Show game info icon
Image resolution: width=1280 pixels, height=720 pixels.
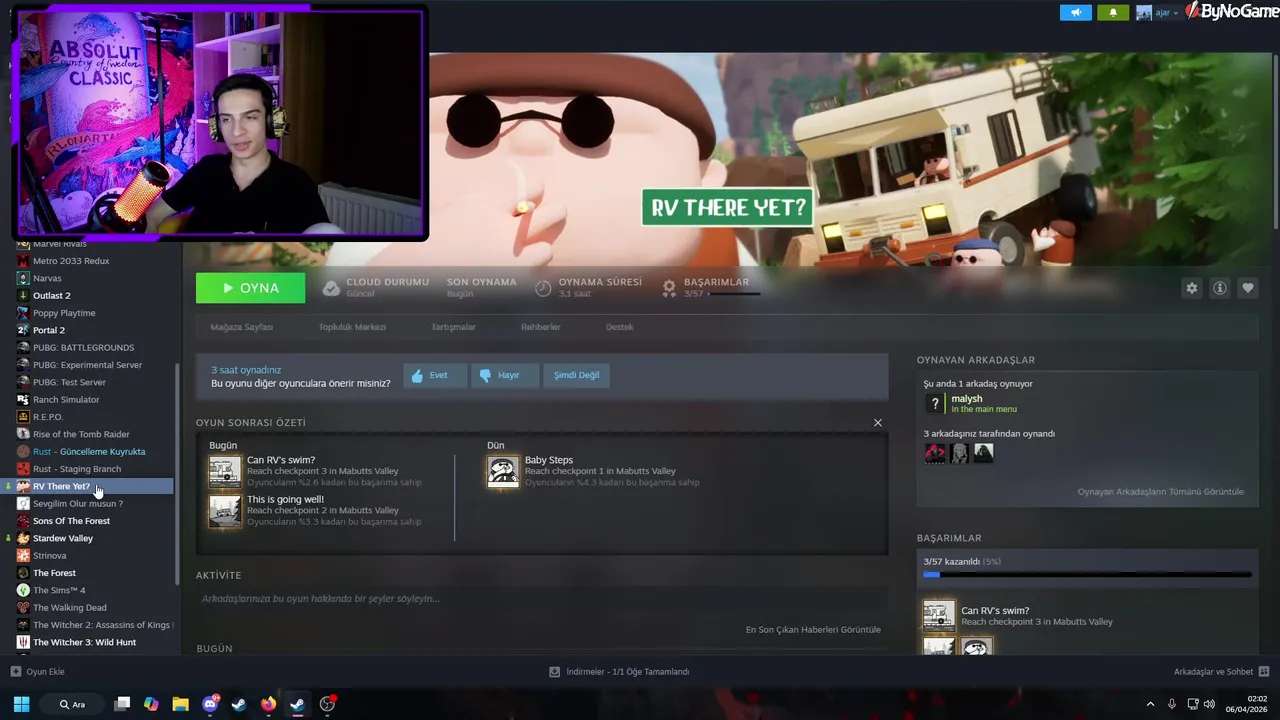1219,288
